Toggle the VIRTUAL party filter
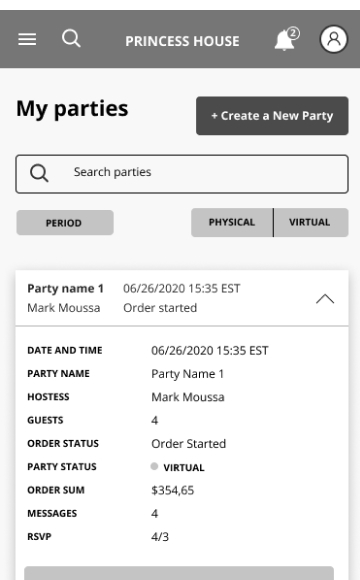Image resolution: width=360 pixels, height=580 pixels. point(311,222)
